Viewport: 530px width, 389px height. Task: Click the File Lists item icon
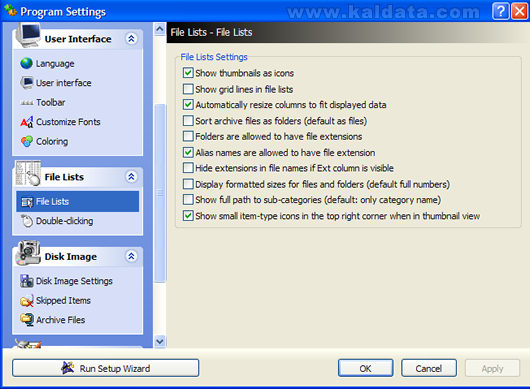(27, 202)
